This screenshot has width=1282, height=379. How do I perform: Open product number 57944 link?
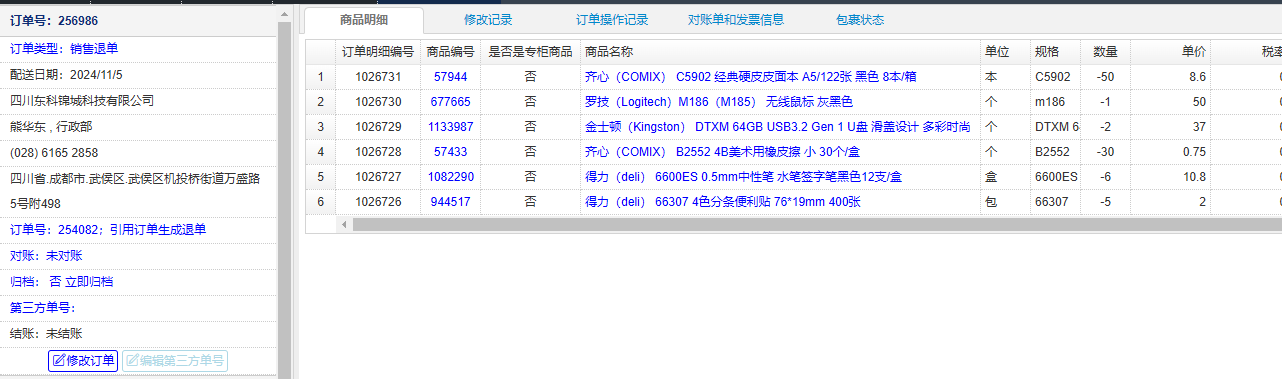point(450,77)
